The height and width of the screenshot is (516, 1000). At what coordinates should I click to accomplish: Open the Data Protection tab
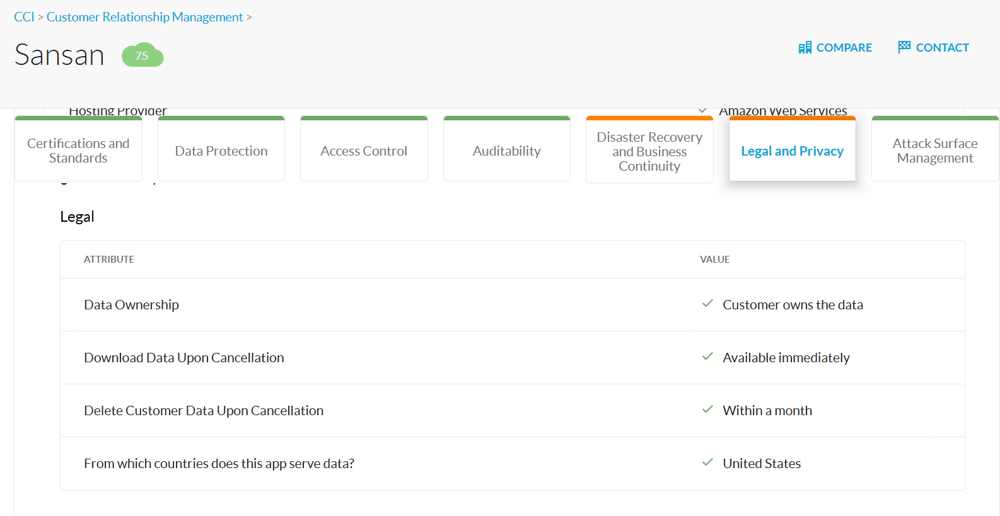coord(221,151)
